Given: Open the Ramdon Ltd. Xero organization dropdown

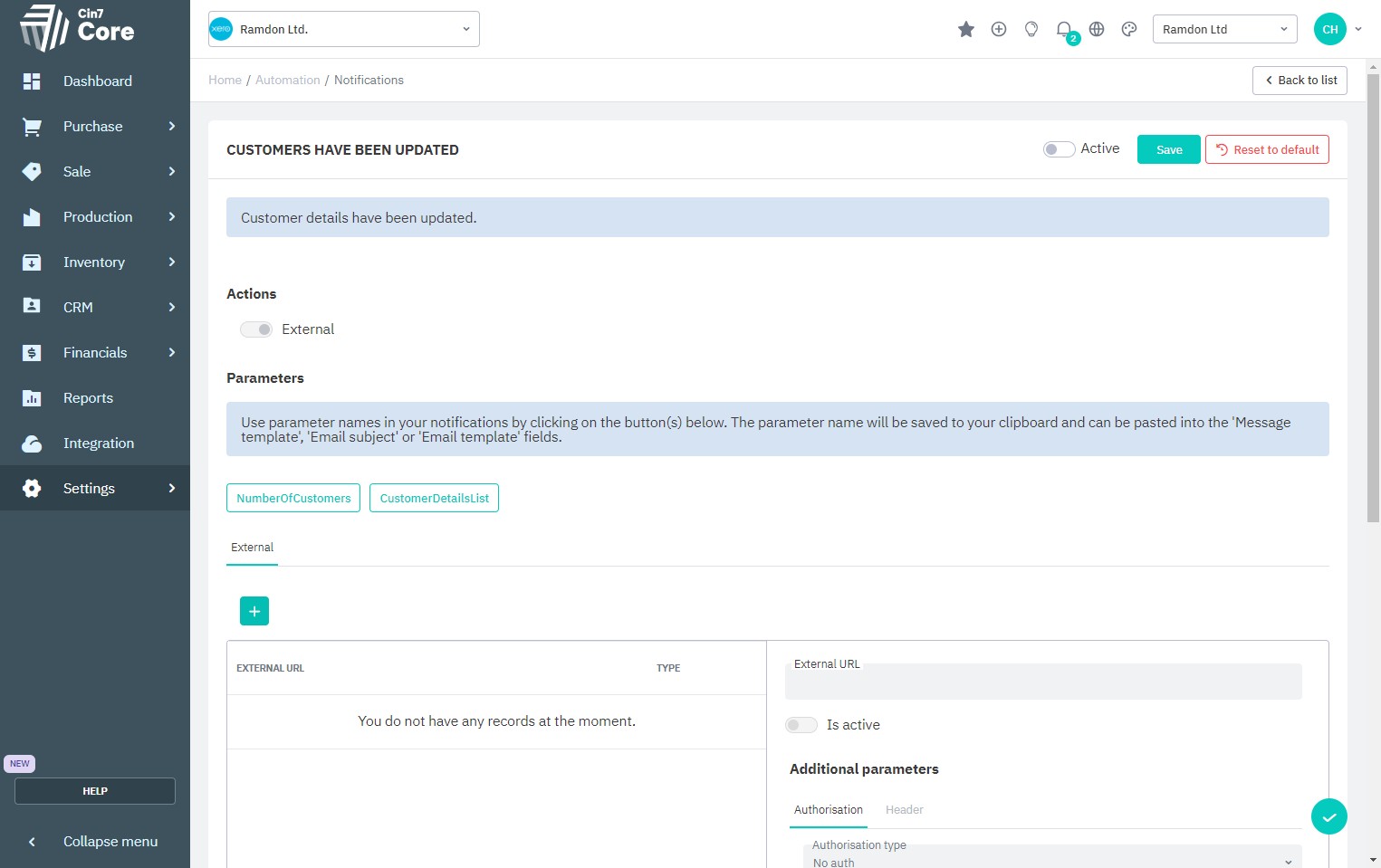Looking at the screenshot, I should click(344, 29).
